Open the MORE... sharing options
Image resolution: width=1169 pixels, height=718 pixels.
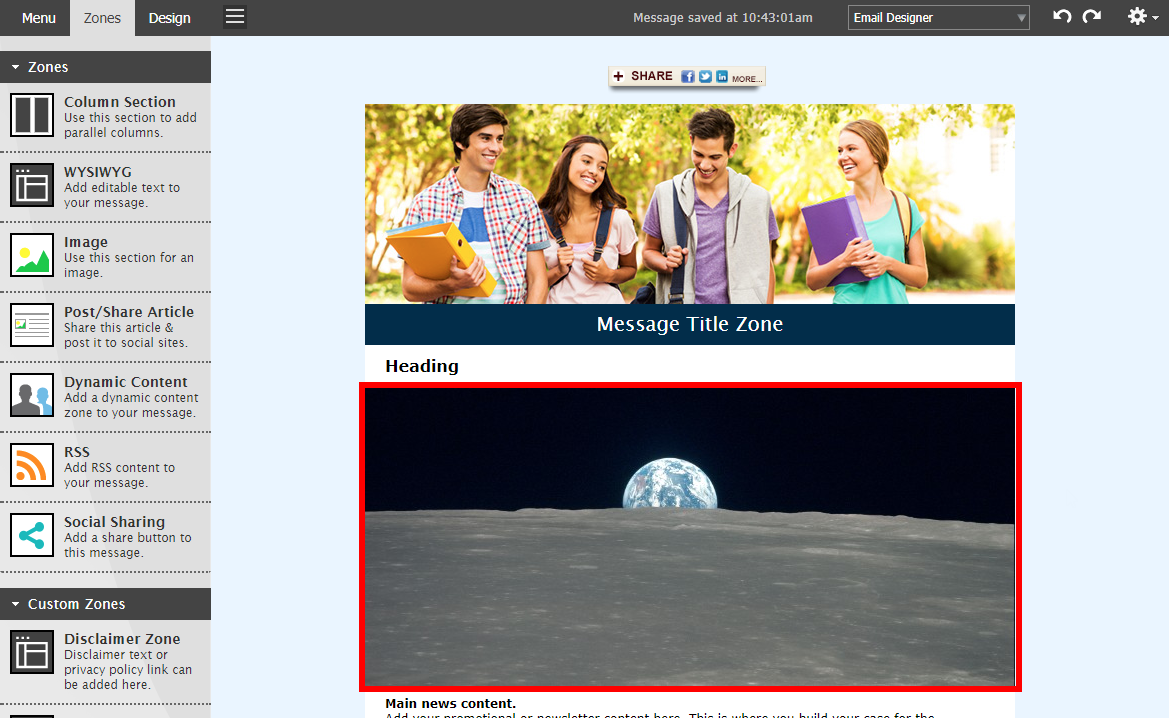746,78
